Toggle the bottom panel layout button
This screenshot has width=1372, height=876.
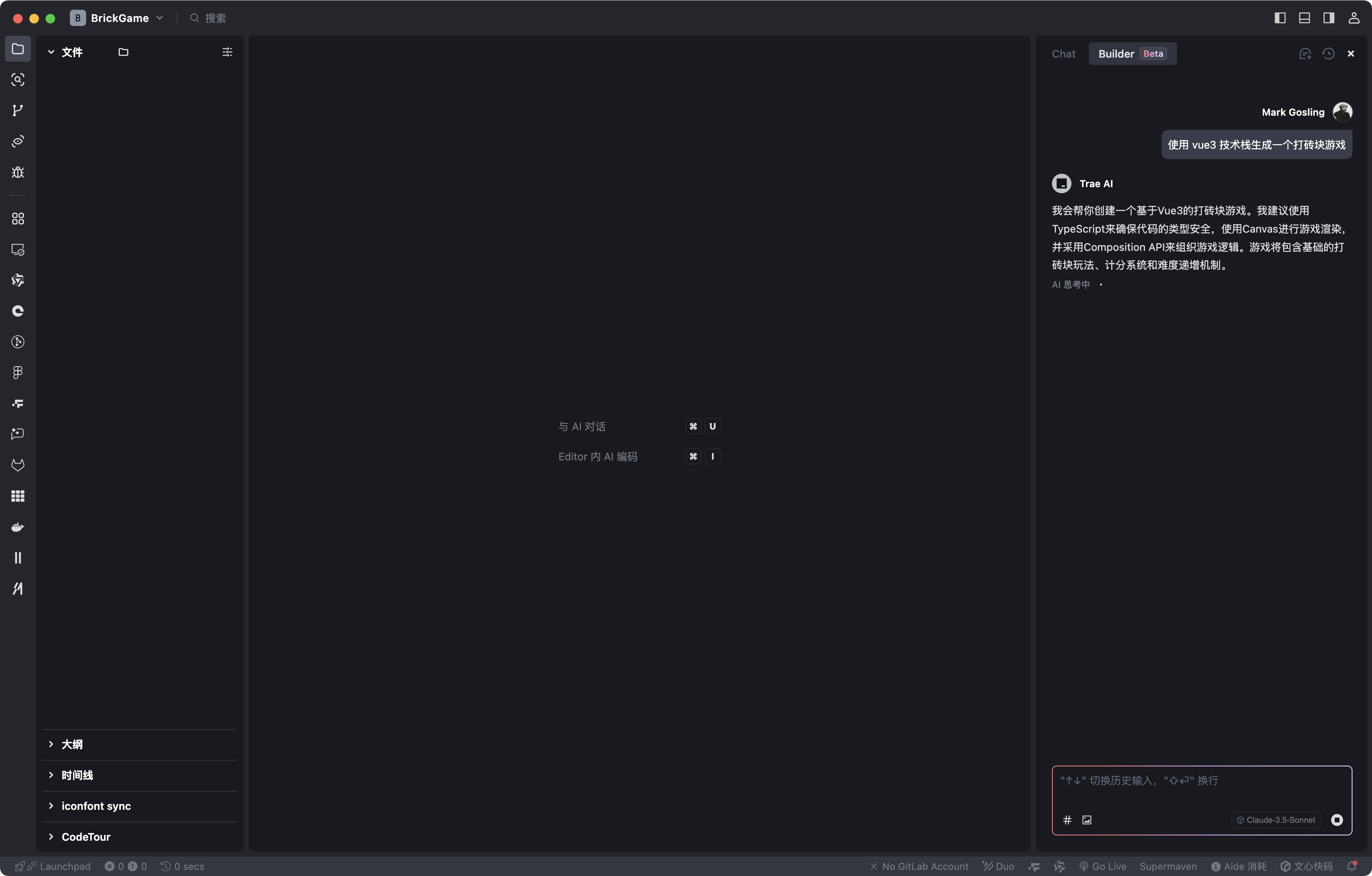coord(1304,17)
